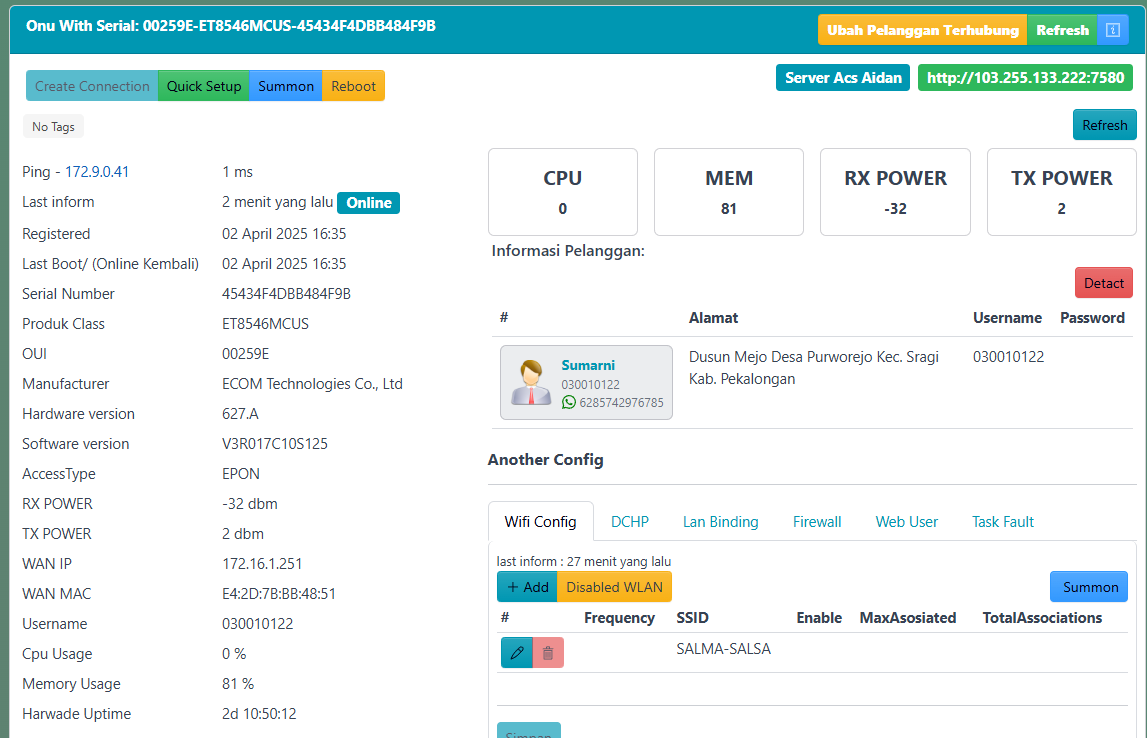1147x738 pixels.
Task: Go to the Web User tab
Action: pos(906,522)
